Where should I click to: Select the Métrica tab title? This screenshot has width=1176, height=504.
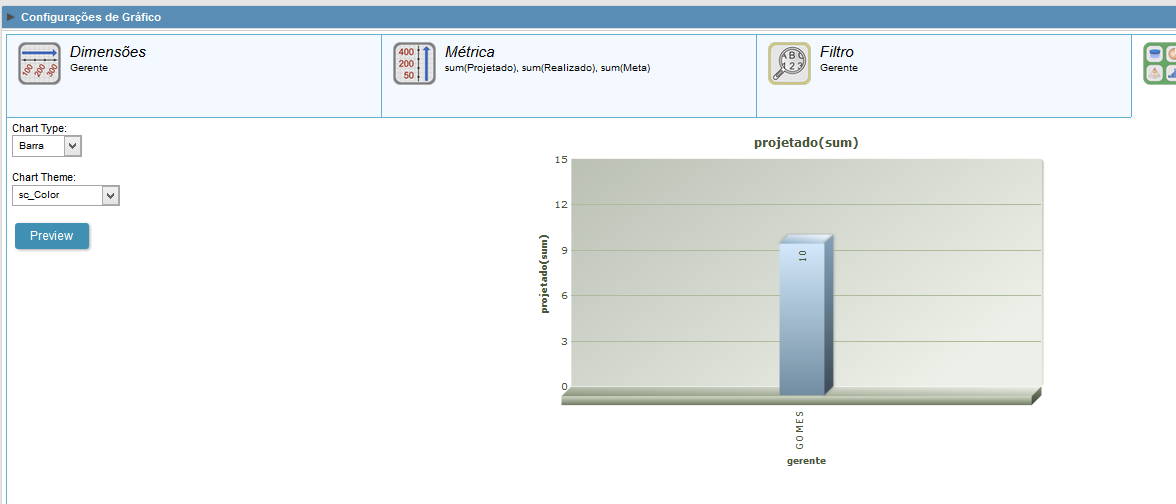pyautogui.click(x=469, y=52)
